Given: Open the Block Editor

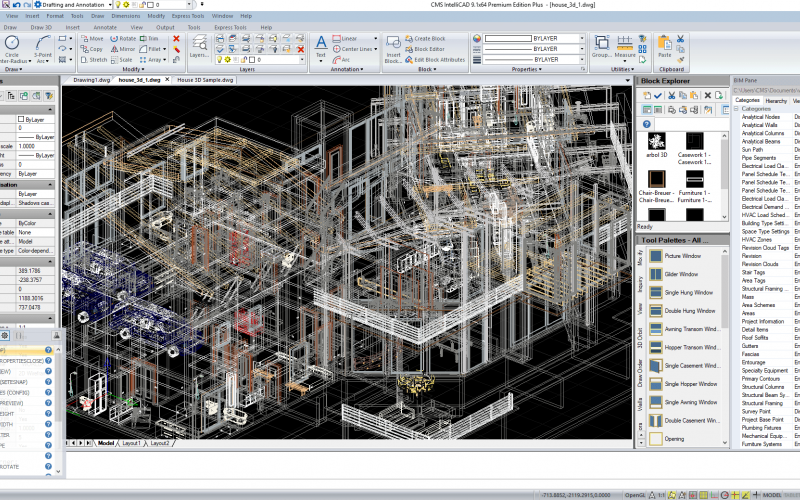Looking at the screenshot, I should point(425,48).
